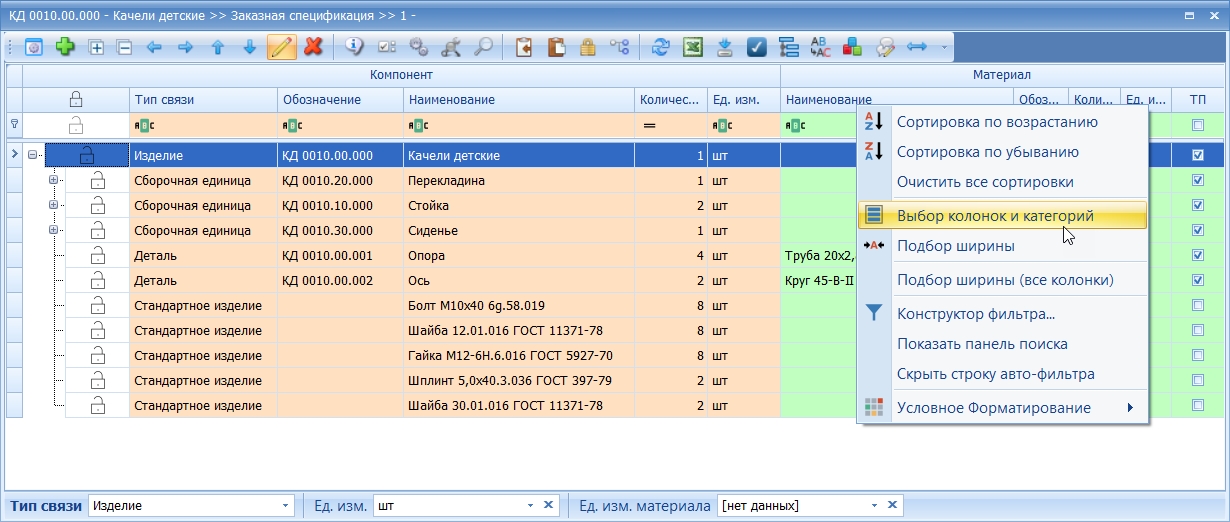1230x522 pixels.
Task: Toggle the pencil edit mode icon
Action: [x=282, y=47]
